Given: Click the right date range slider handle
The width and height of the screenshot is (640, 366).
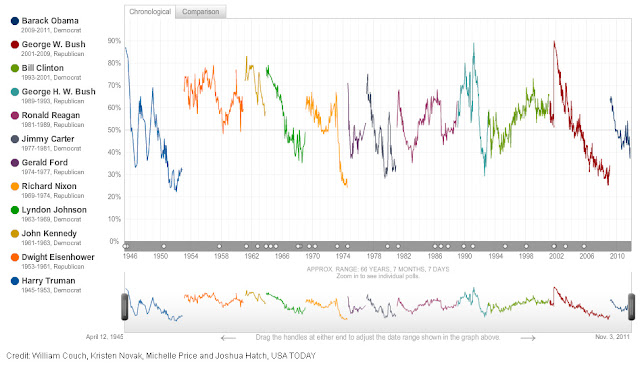Looking at the screenshot, I should click(x=631, y=306).
